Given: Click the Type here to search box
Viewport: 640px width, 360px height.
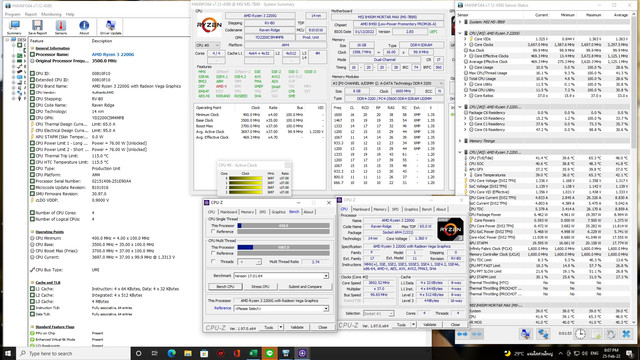Looking at the screenshot, I should [73, 353].
